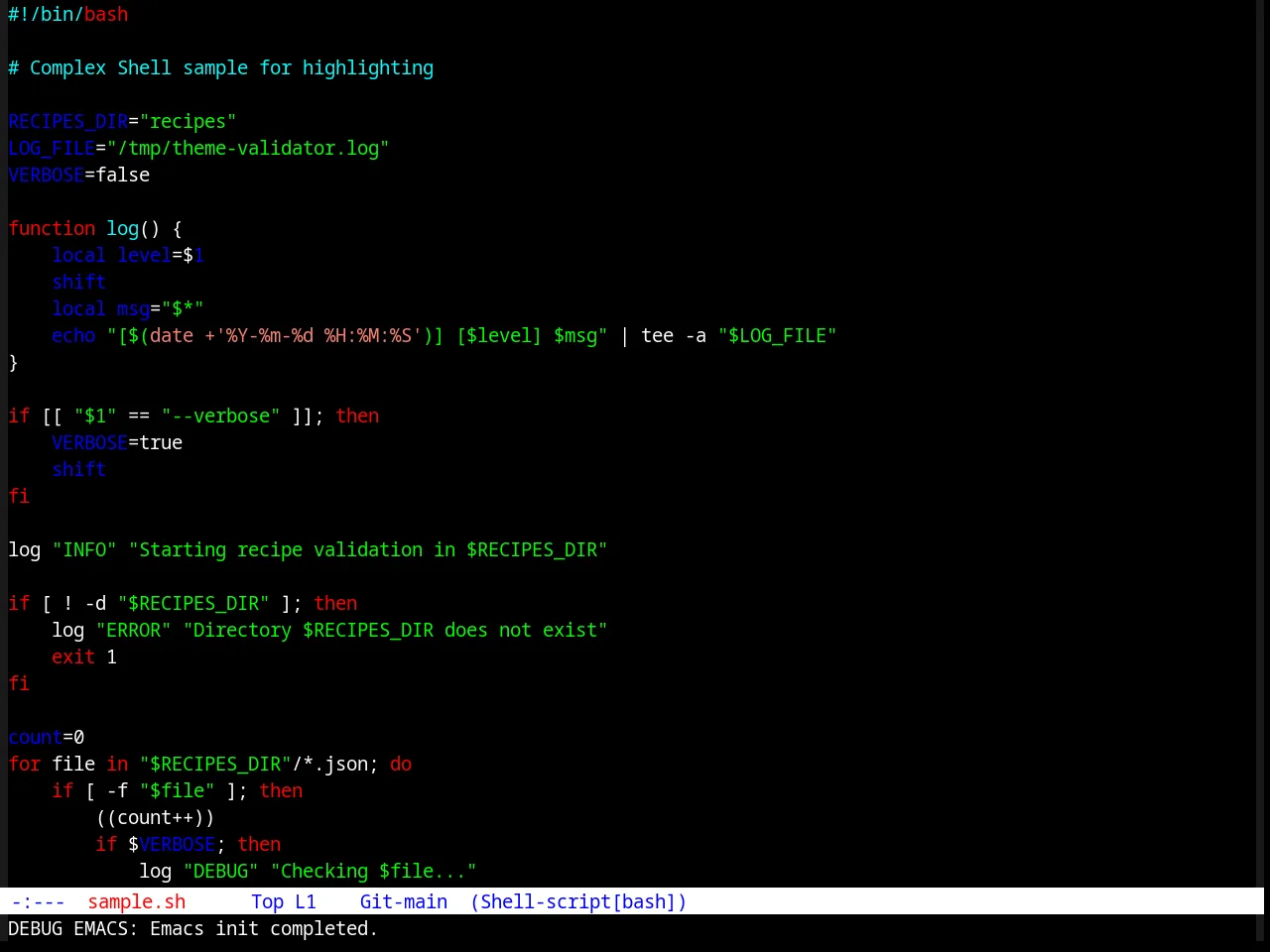Click the date format string '%Y-%m-%d %H:%M:%S'
The image size is (1270, 952).
[318, 335]
